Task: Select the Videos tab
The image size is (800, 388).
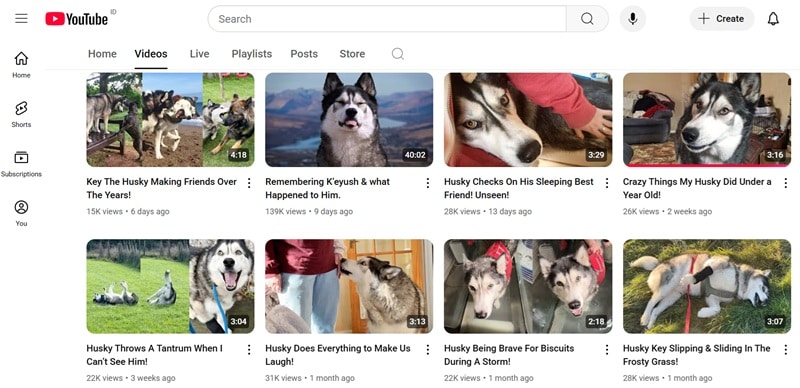Action: pyautogui.click(x=151, y=54)
